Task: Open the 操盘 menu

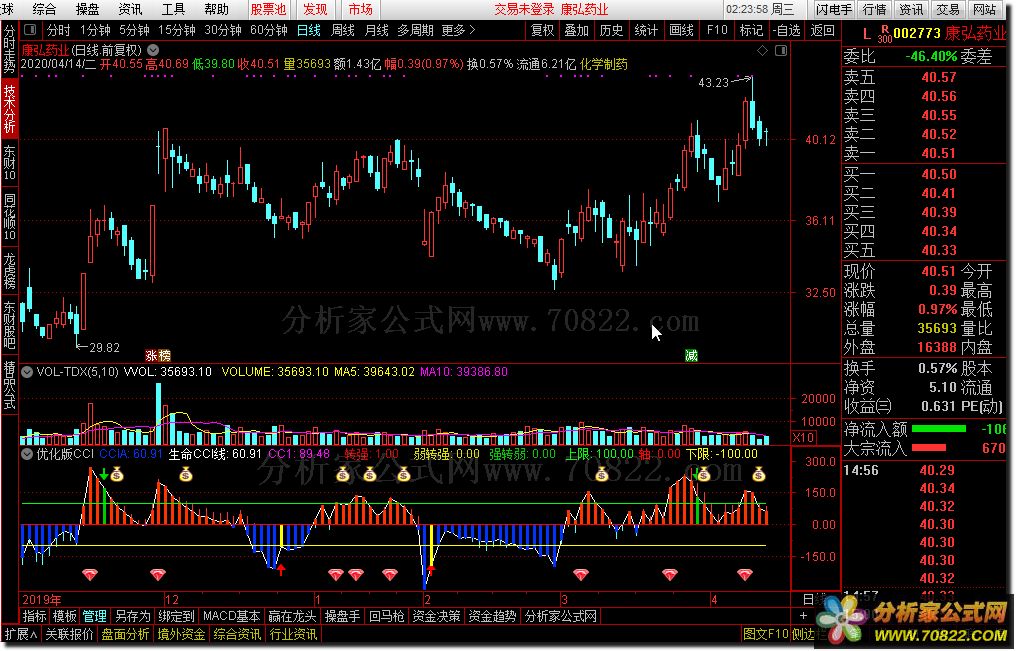Action: click(87, 9)
